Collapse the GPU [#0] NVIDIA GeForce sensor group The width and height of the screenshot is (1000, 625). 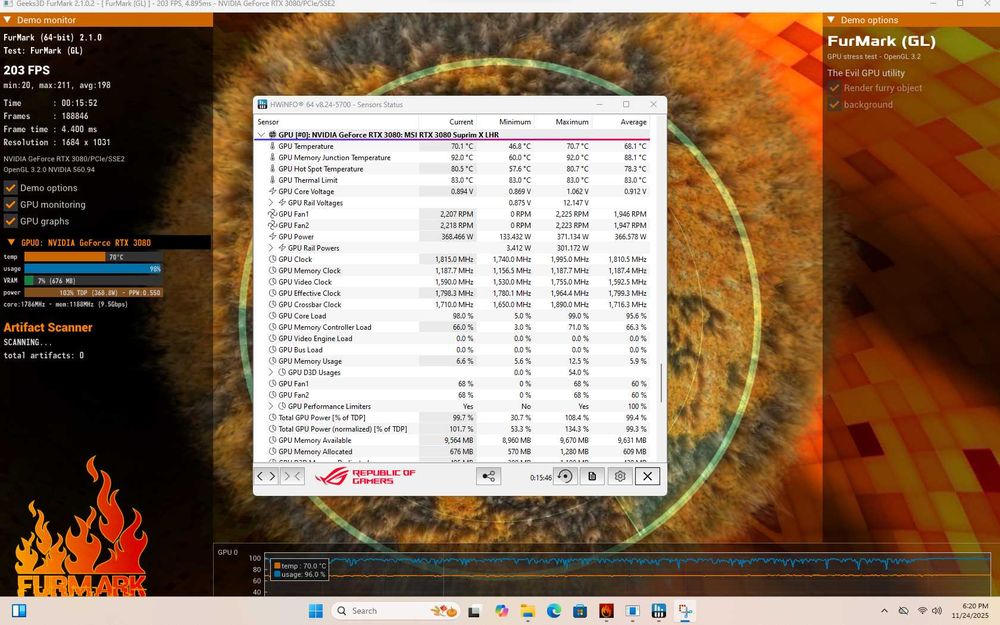[261, 135]
